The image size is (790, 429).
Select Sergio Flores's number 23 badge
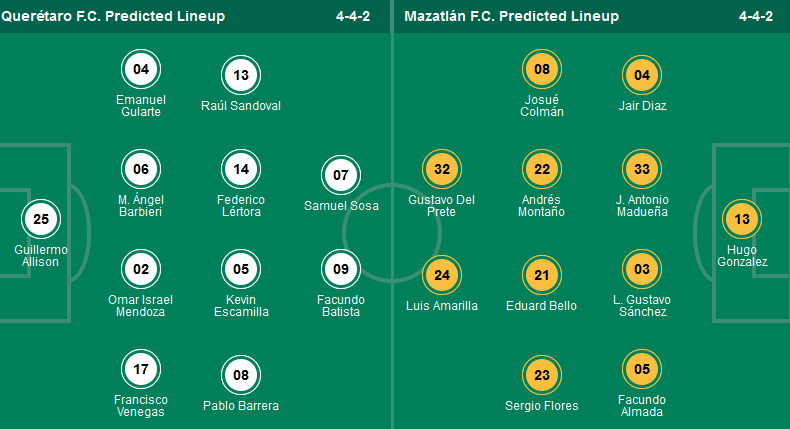click(x=543, y=375)
